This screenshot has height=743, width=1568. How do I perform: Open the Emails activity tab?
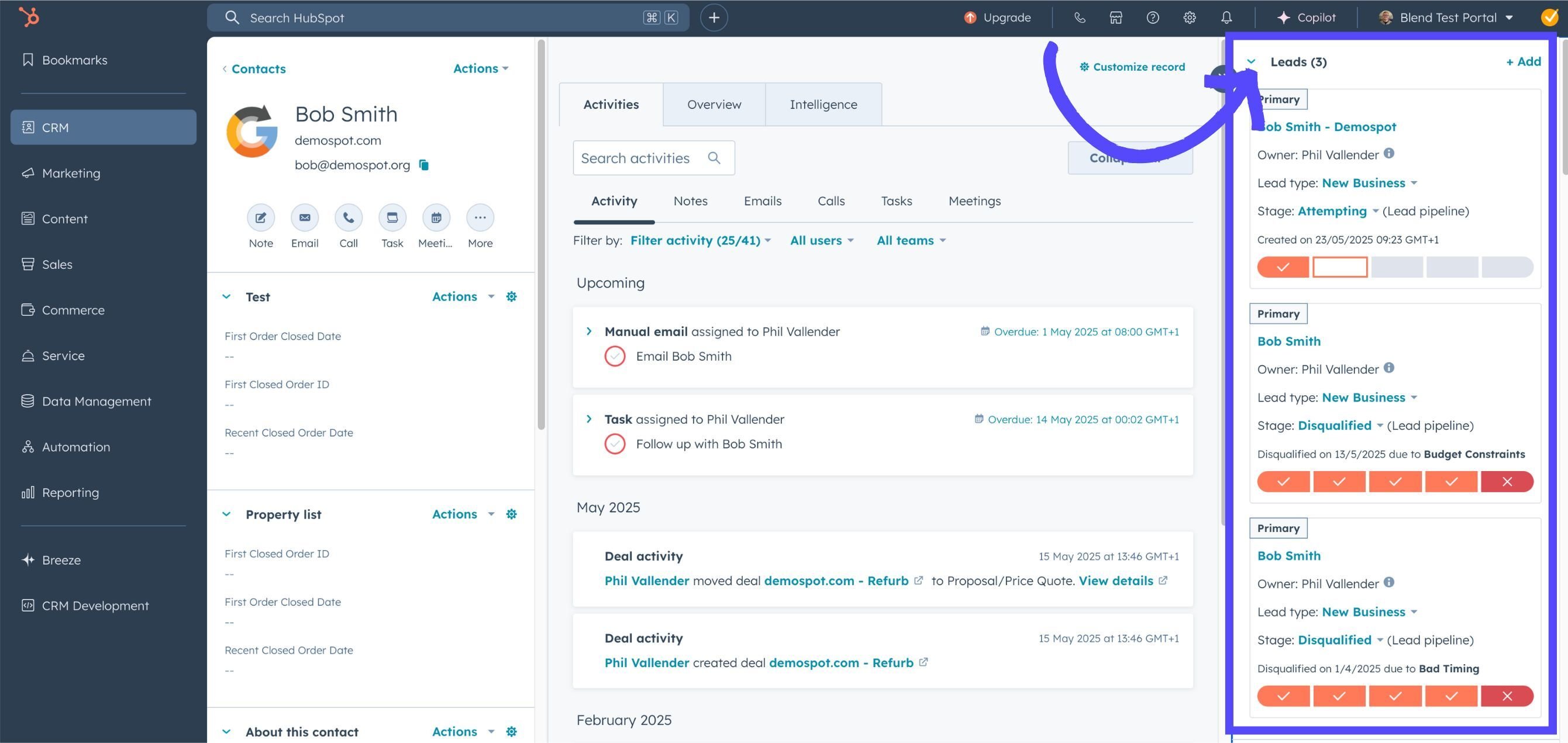coord(762,201)
